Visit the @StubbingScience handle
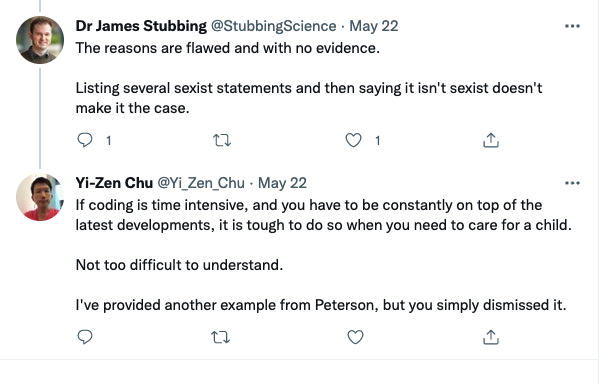Image resolution: width=611 pixels, height=384 pixels. [274, 26]
